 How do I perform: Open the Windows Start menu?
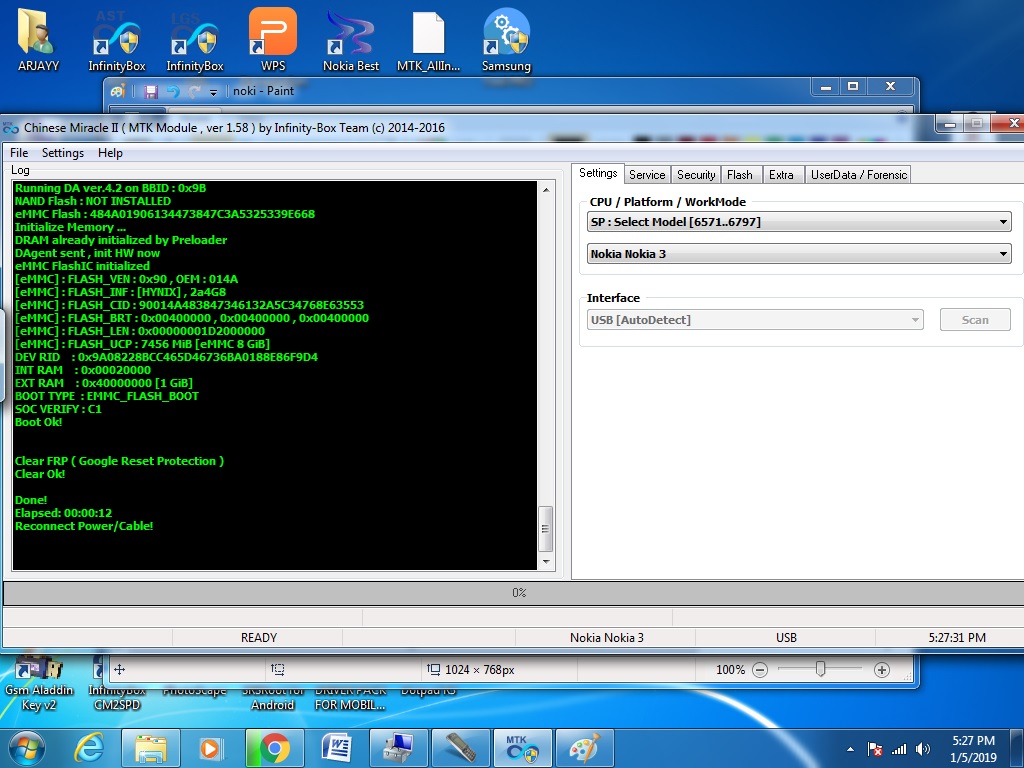(x=27, y=748)
